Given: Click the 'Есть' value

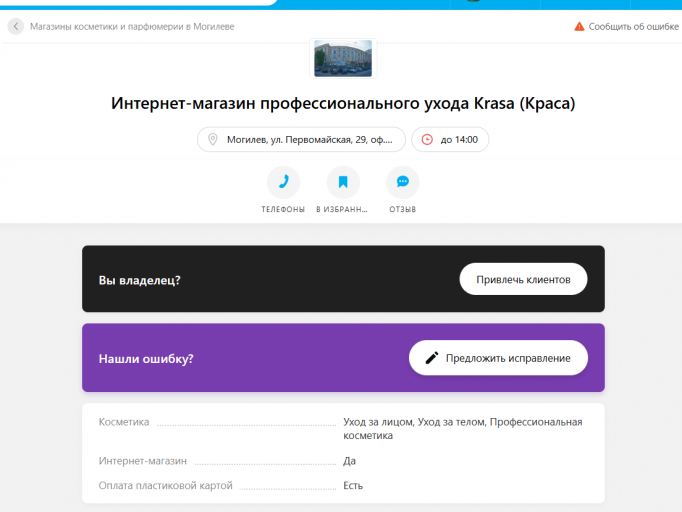Looking at the screenshot, I should tap(353, 485).
